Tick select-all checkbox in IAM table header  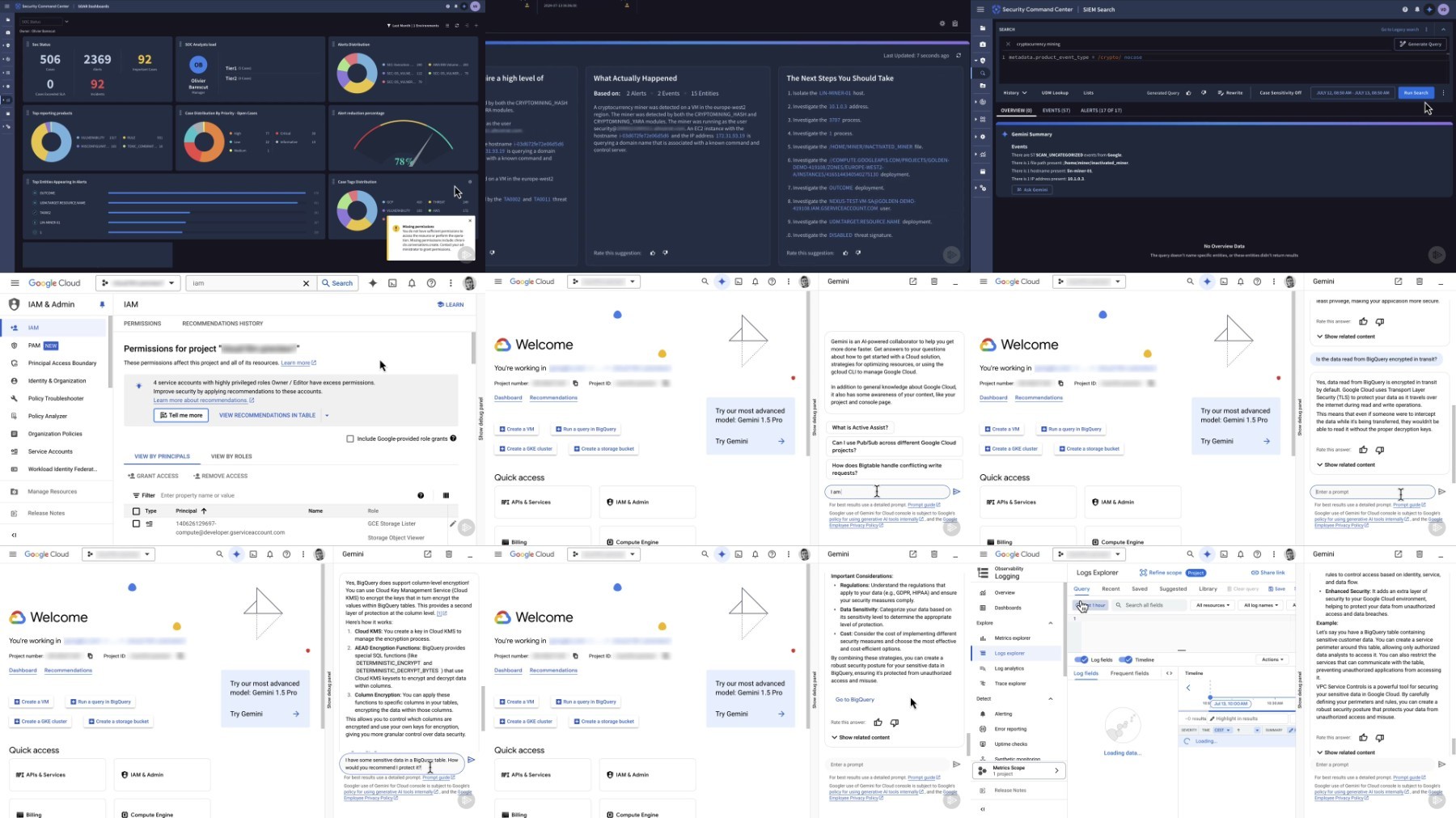pos(136,511)
